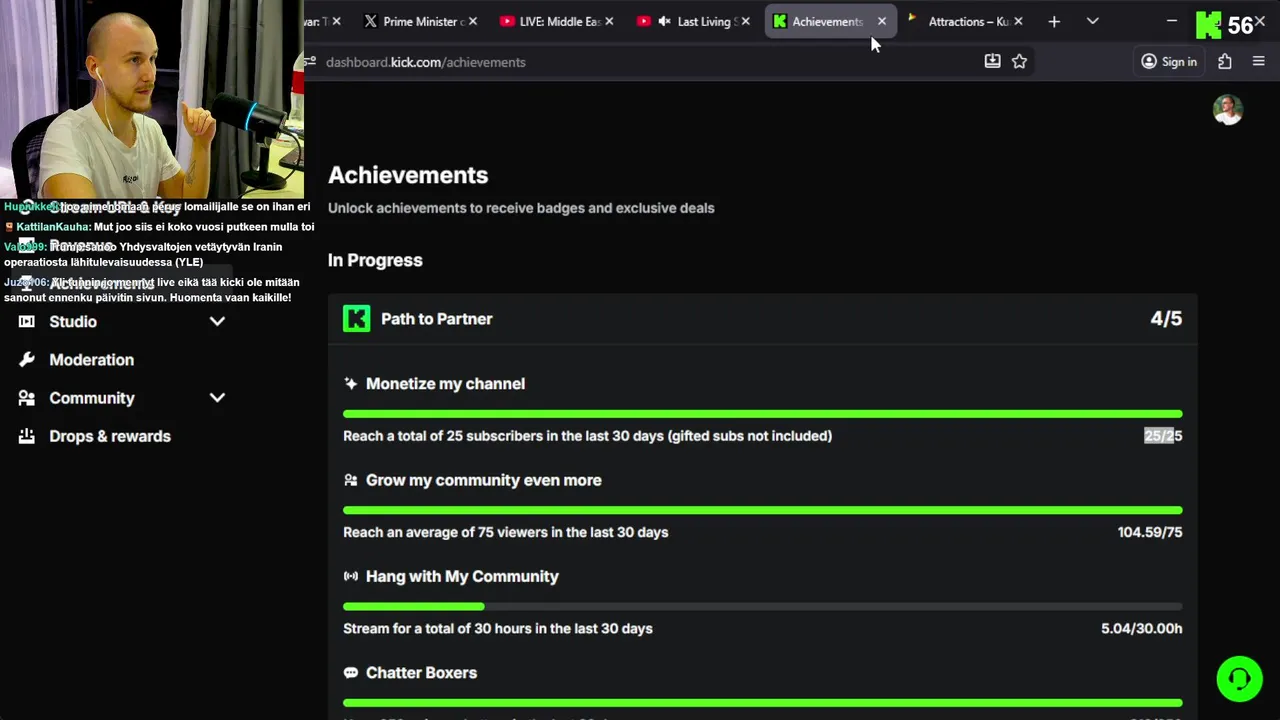Close the Last Living tab

745,21
